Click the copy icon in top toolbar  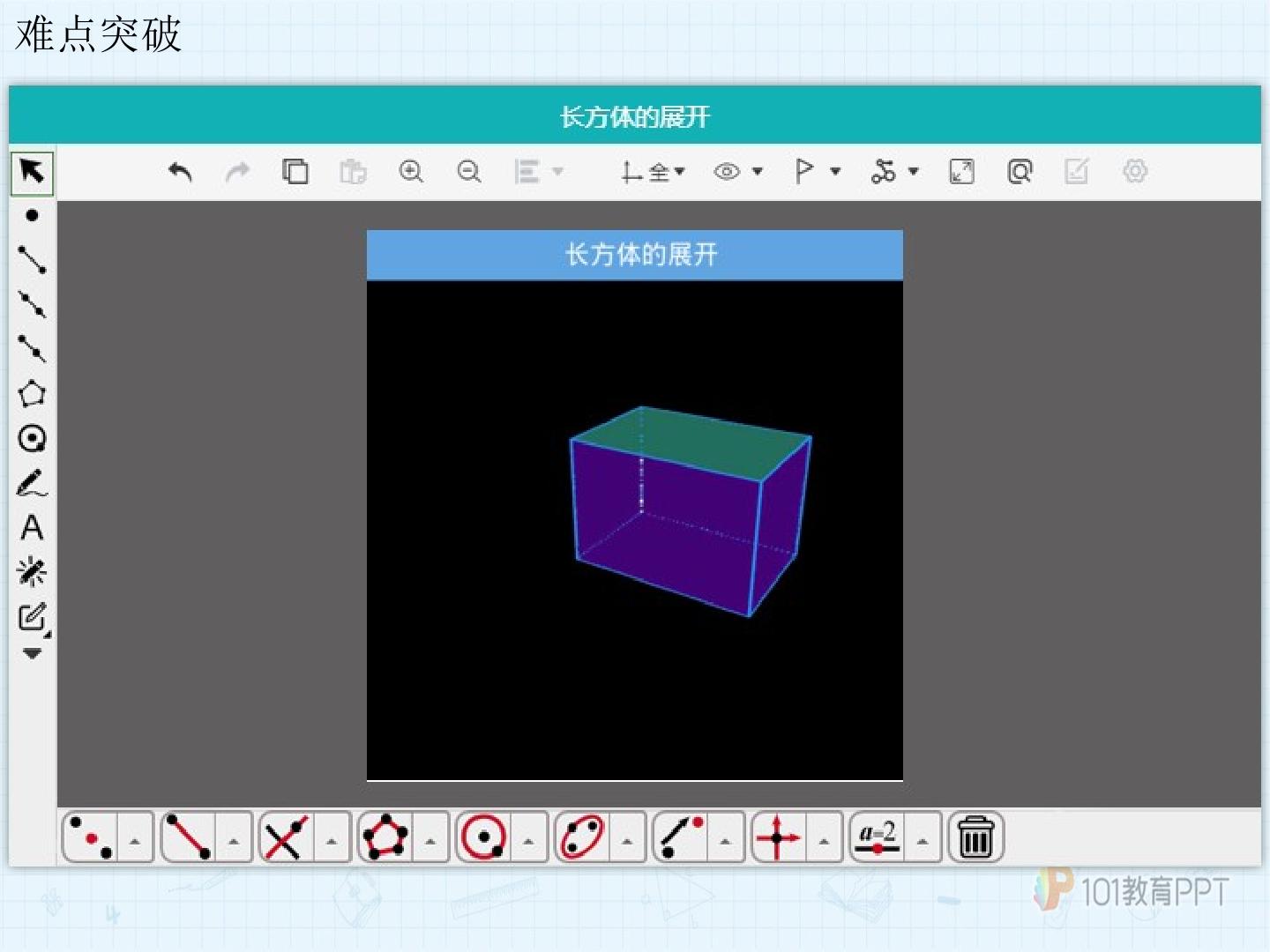pyautogui.click(x=295, y=171)
